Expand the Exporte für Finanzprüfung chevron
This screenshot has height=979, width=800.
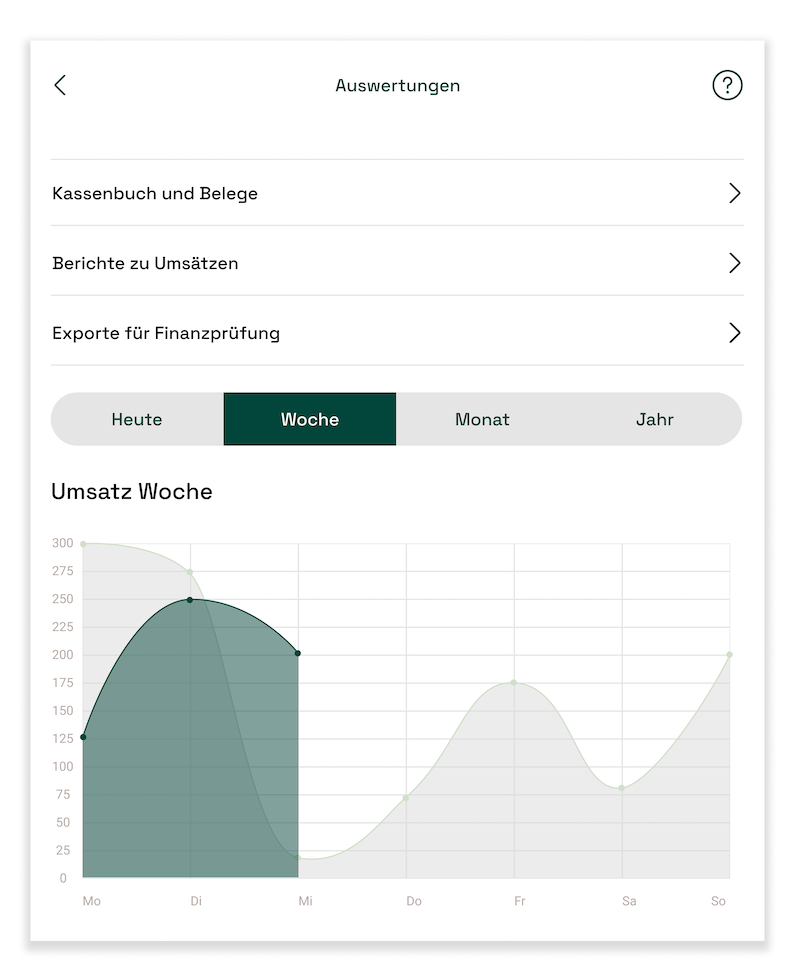tap(734, 333)
